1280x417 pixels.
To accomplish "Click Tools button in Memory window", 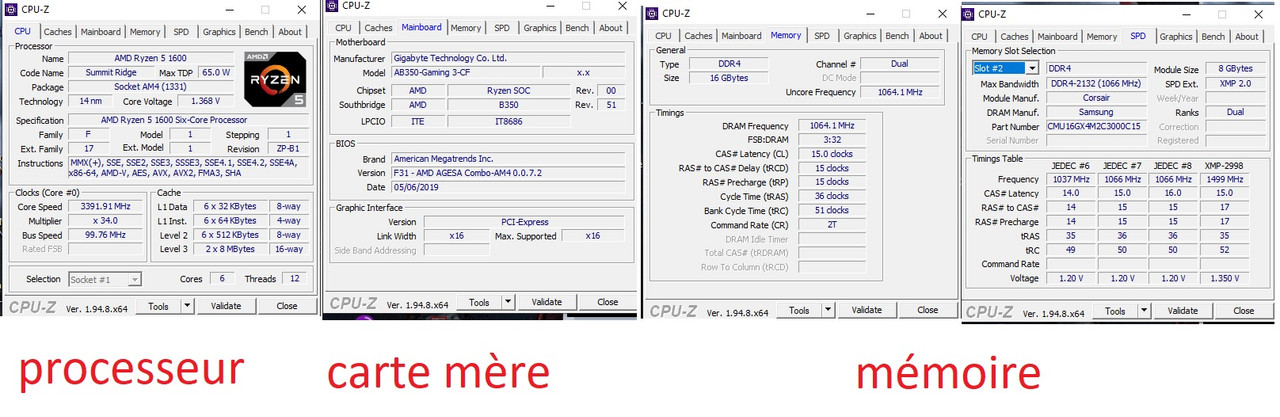I will pos(799,310).
